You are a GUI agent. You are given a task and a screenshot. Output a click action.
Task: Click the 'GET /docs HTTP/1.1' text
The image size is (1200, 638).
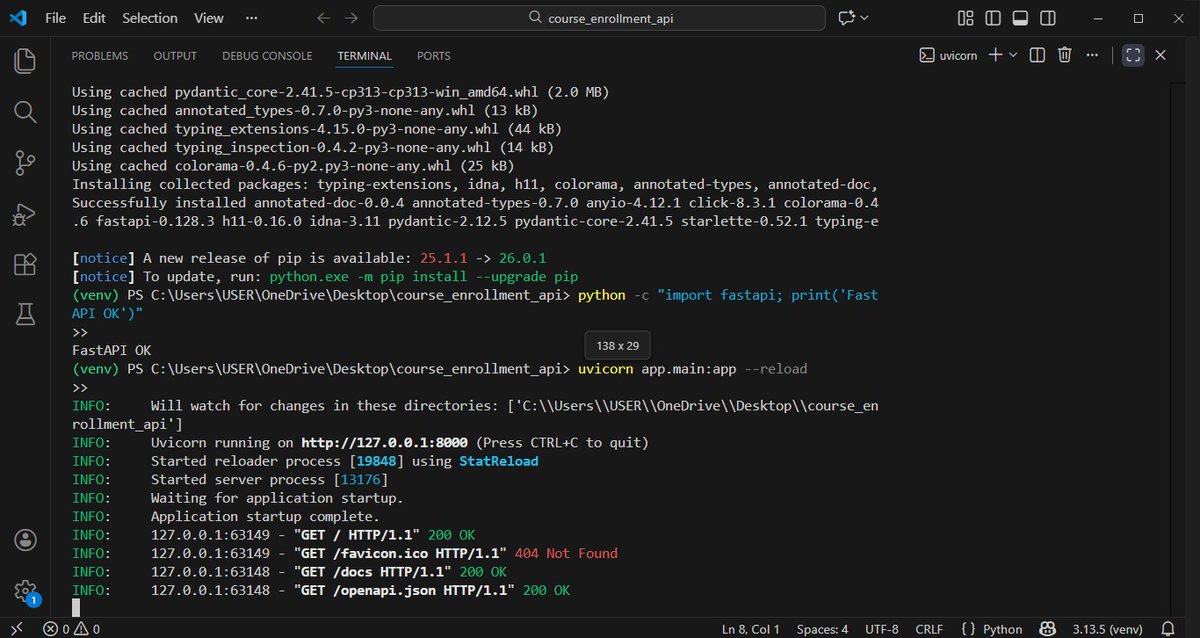(374, 572)
